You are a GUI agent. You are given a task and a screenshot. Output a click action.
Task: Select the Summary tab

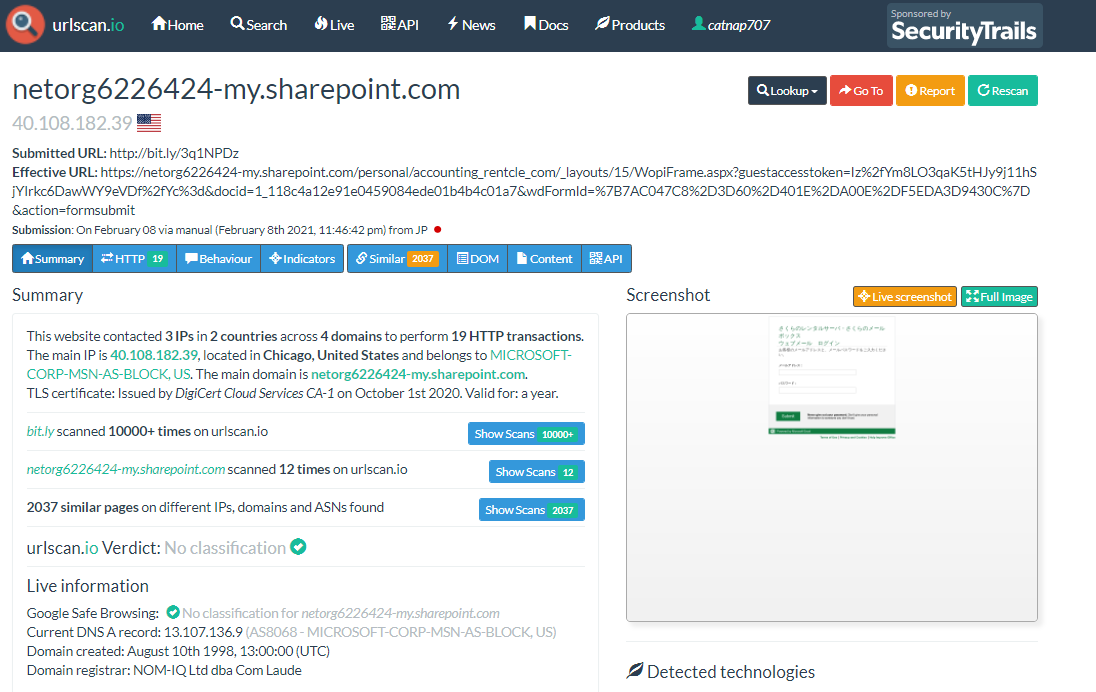[x=52, y=259]
